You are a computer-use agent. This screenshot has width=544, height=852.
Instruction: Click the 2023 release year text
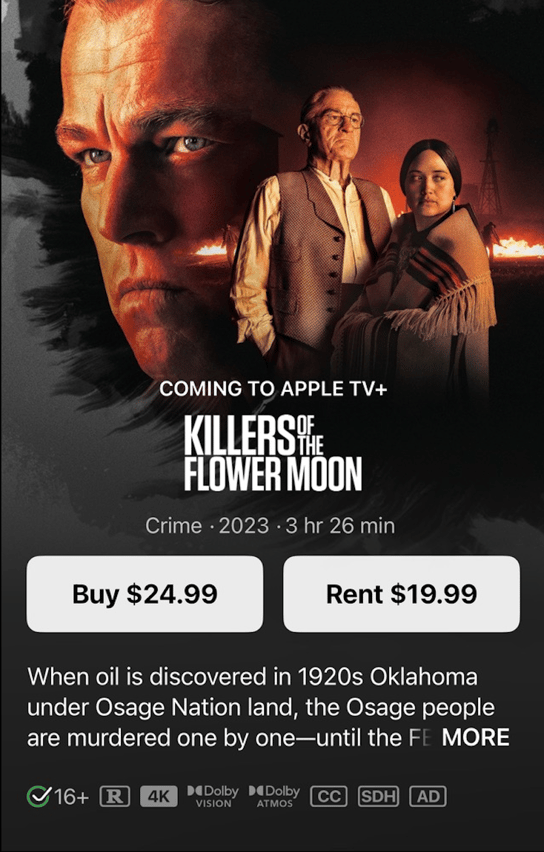click(243, 525)
